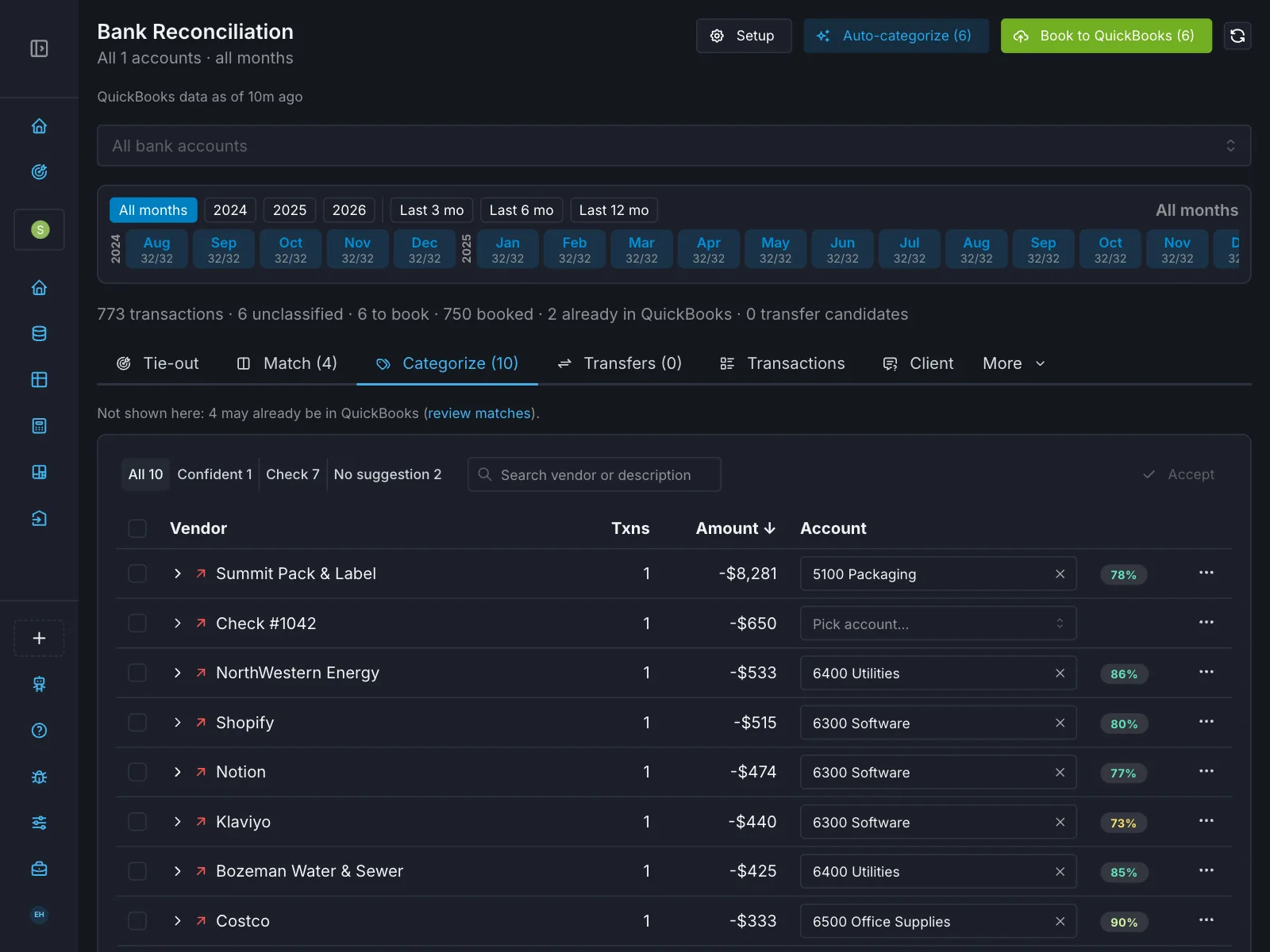Click Book to QuickBooks (6) button
Viewport: 1270px width, 952px height.
(1106, 36)
